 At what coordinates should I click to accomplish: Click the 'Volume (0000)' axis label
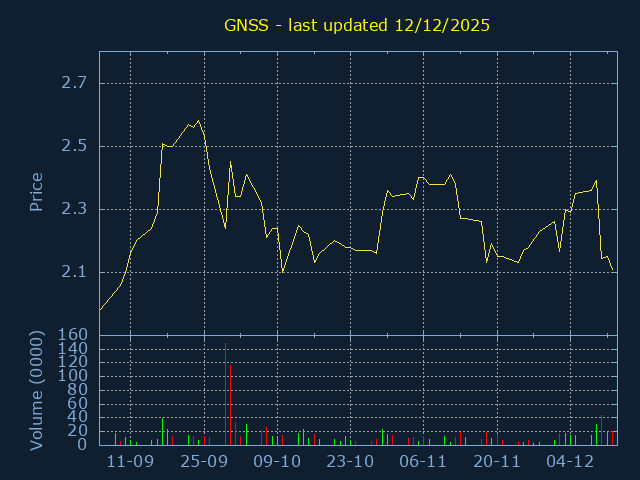[x=36, y=392]
